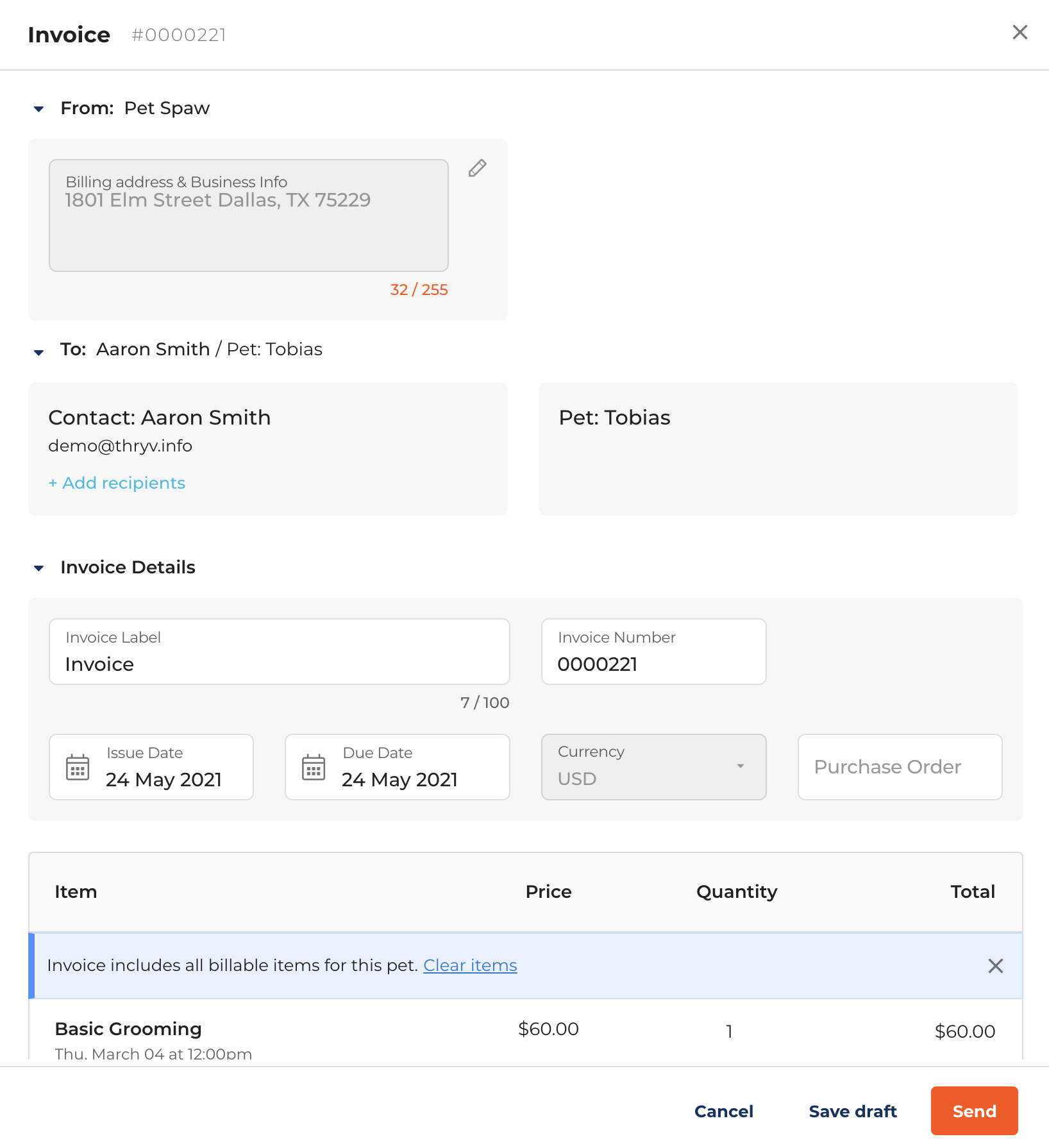Click the Add recipients link
Screen dimensions: 1049x1148
pos(117,483)
